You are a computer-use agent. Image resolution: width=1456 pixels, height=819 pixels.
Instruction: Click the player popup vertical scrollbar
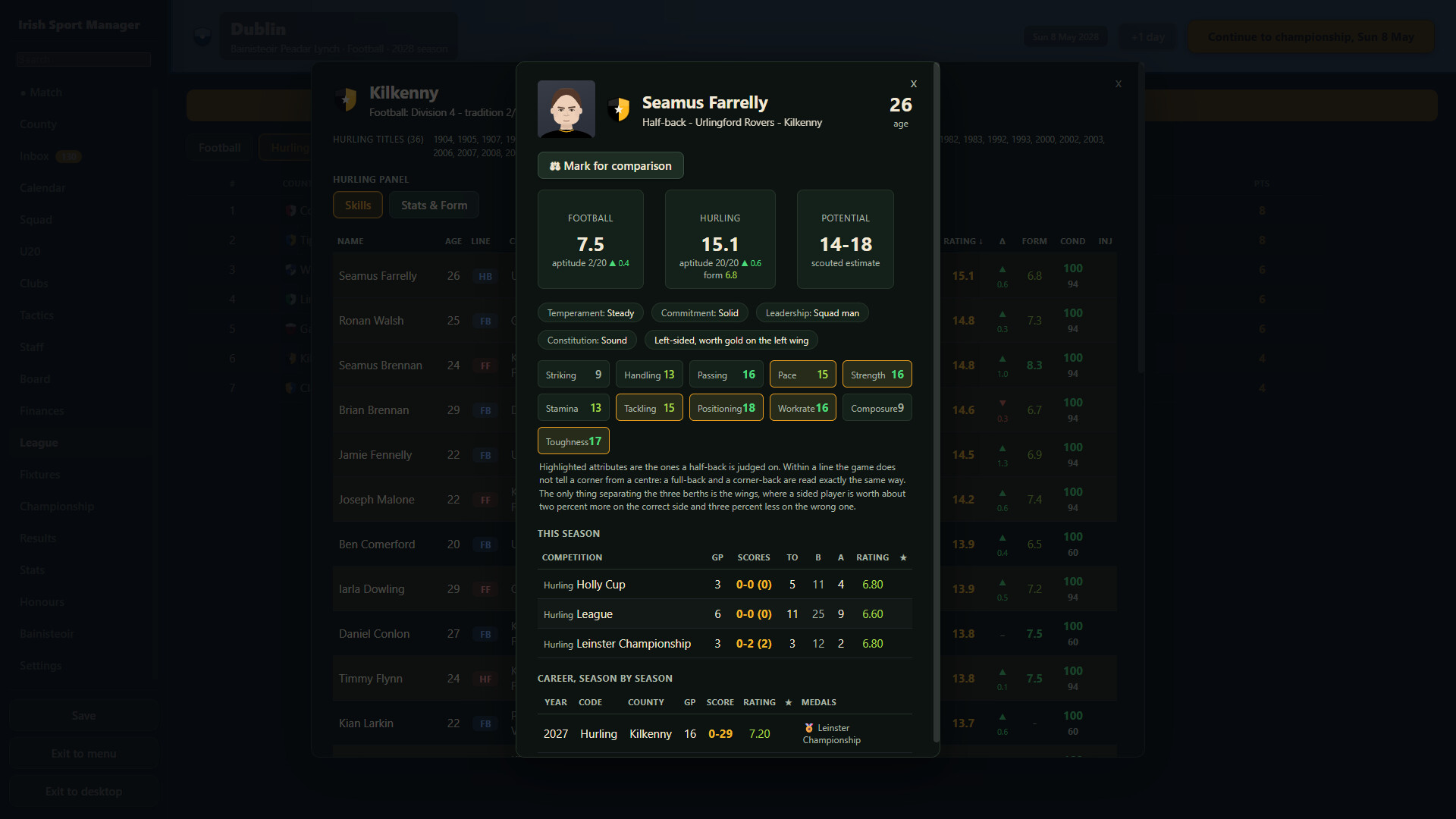[x=936, y=402]
